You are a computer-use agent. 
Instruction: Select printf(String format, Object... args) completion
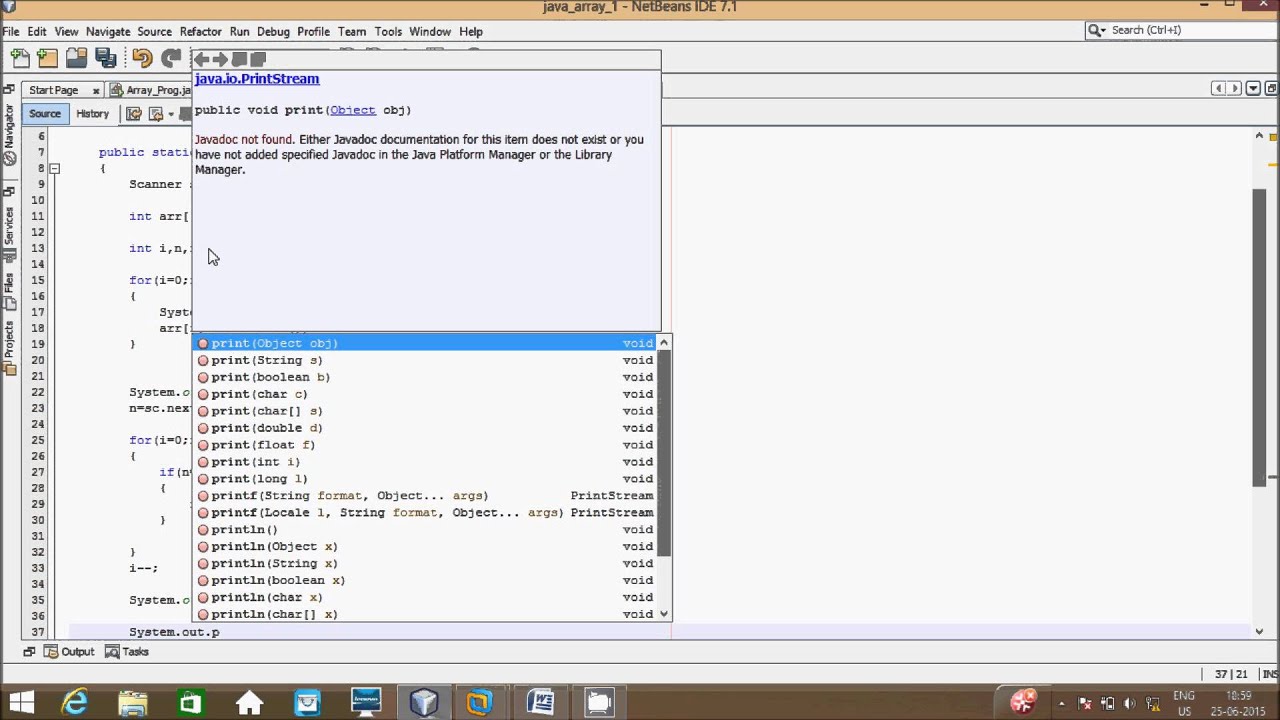click(425, 496)
